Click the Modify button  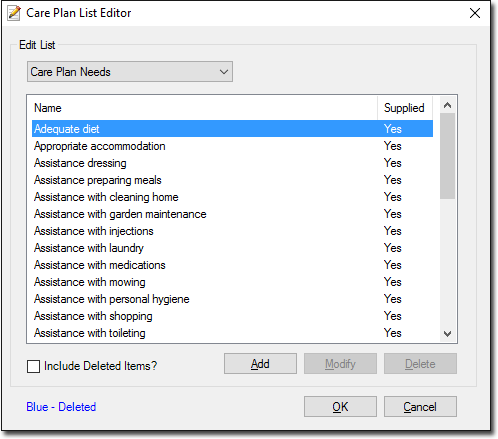[340, 364]
